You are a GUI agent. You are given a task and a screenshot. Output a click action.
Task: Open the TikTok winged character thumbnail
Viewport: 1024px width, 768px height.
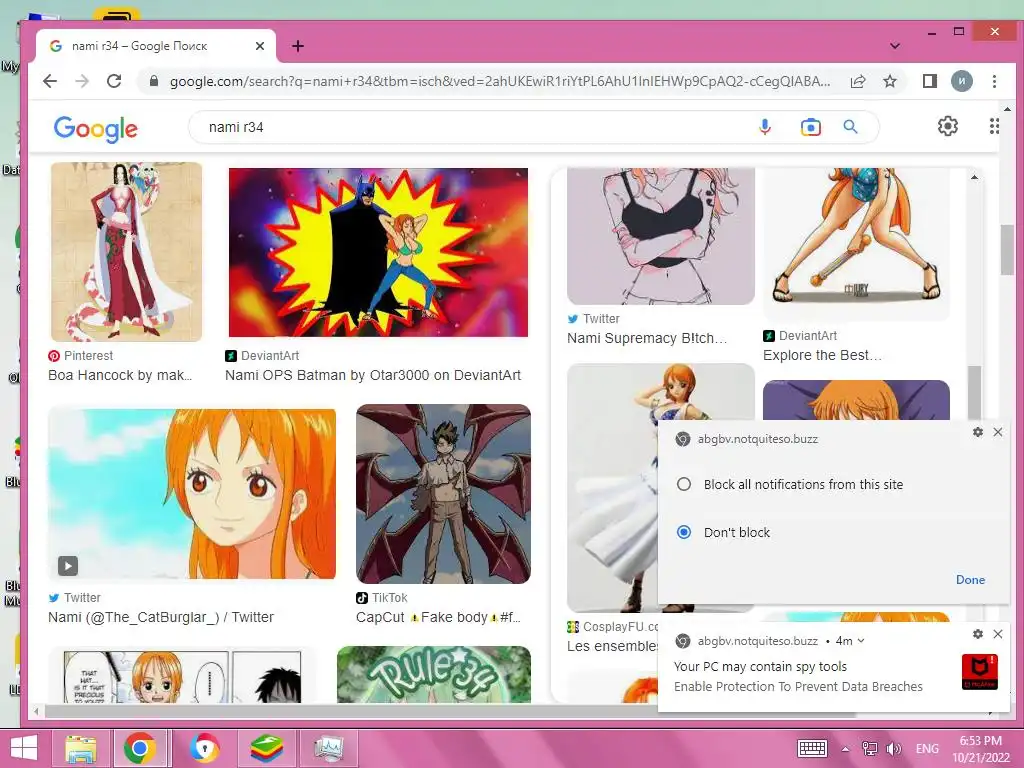[x=443, y=494]
